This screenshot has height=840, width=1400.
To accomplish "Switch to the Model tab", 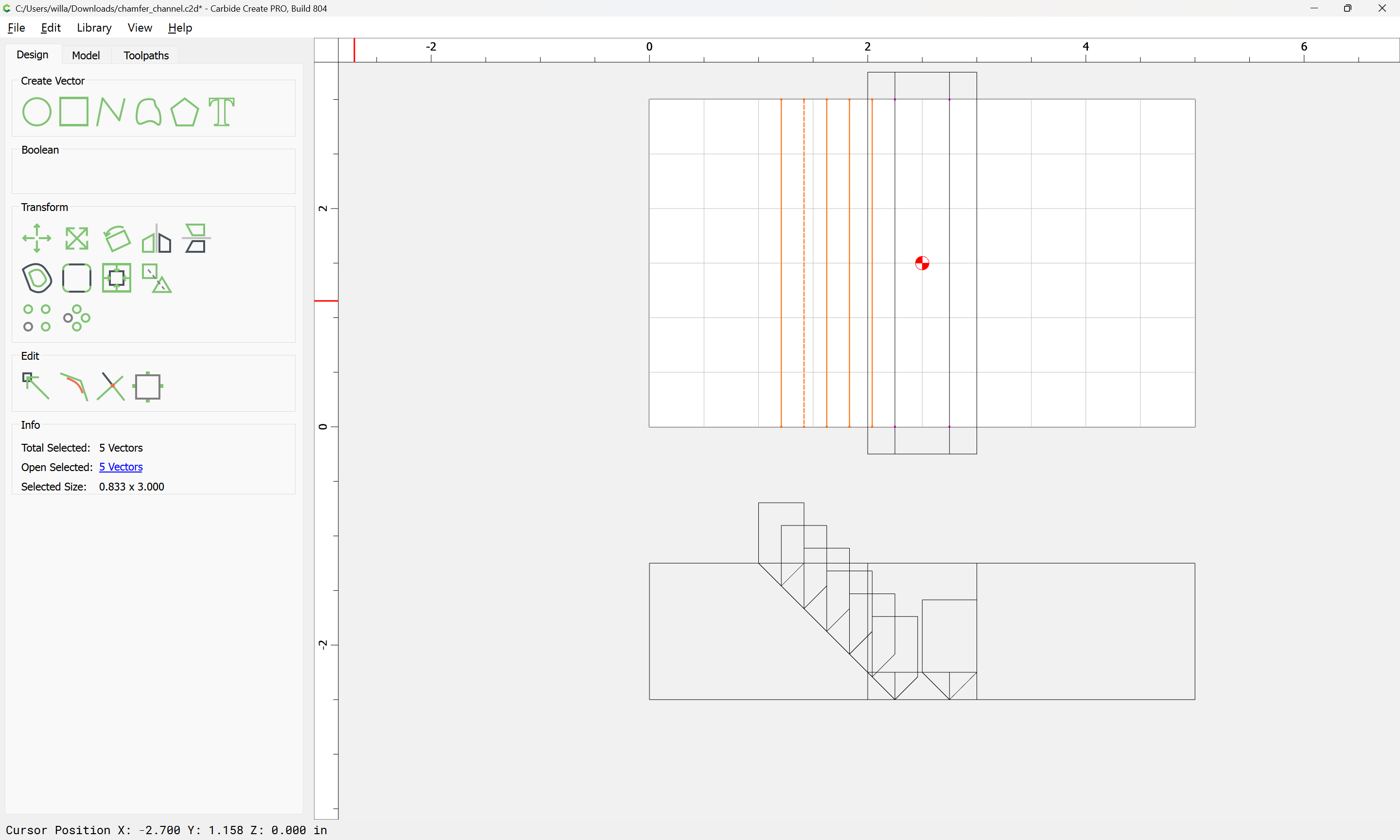I will [86, 55].
